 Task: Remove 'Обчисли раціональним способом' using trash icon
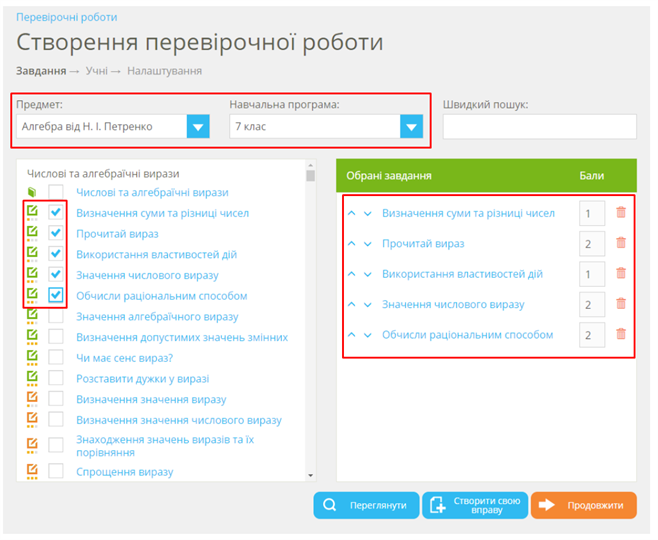(x=621, y=334)
